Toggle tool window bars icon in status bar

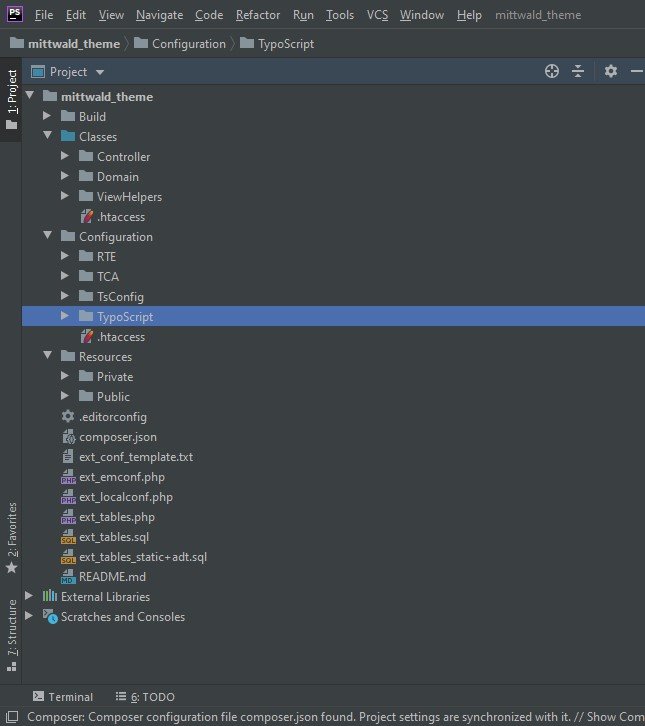click(12, 717)
